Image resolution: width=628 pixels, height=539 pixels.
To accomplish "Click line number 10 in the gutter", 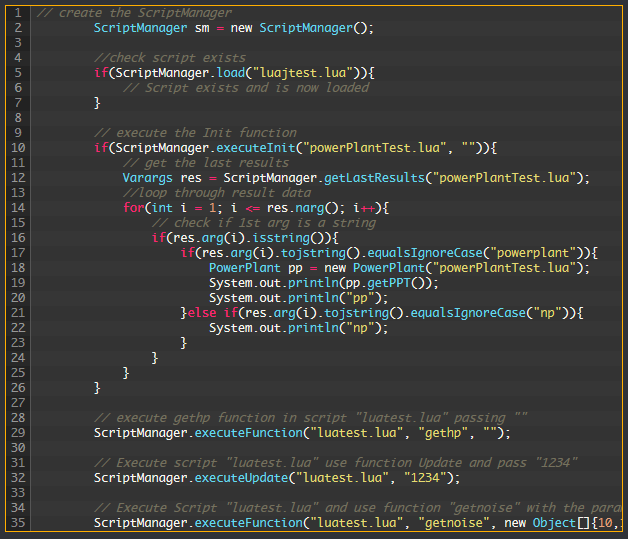I will [18, 148].
